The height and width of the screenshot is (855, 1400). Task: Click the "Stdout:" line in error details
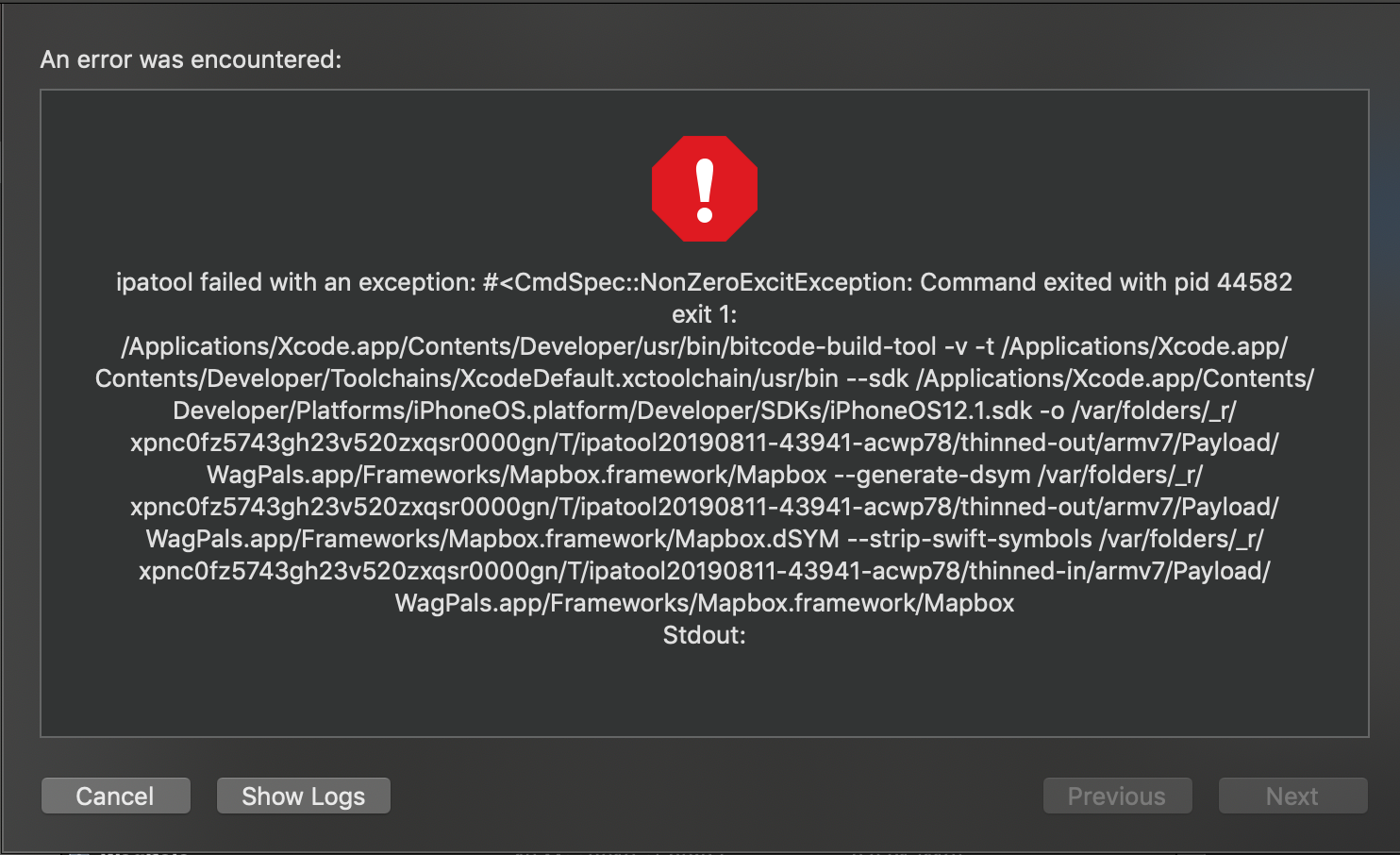703,635
